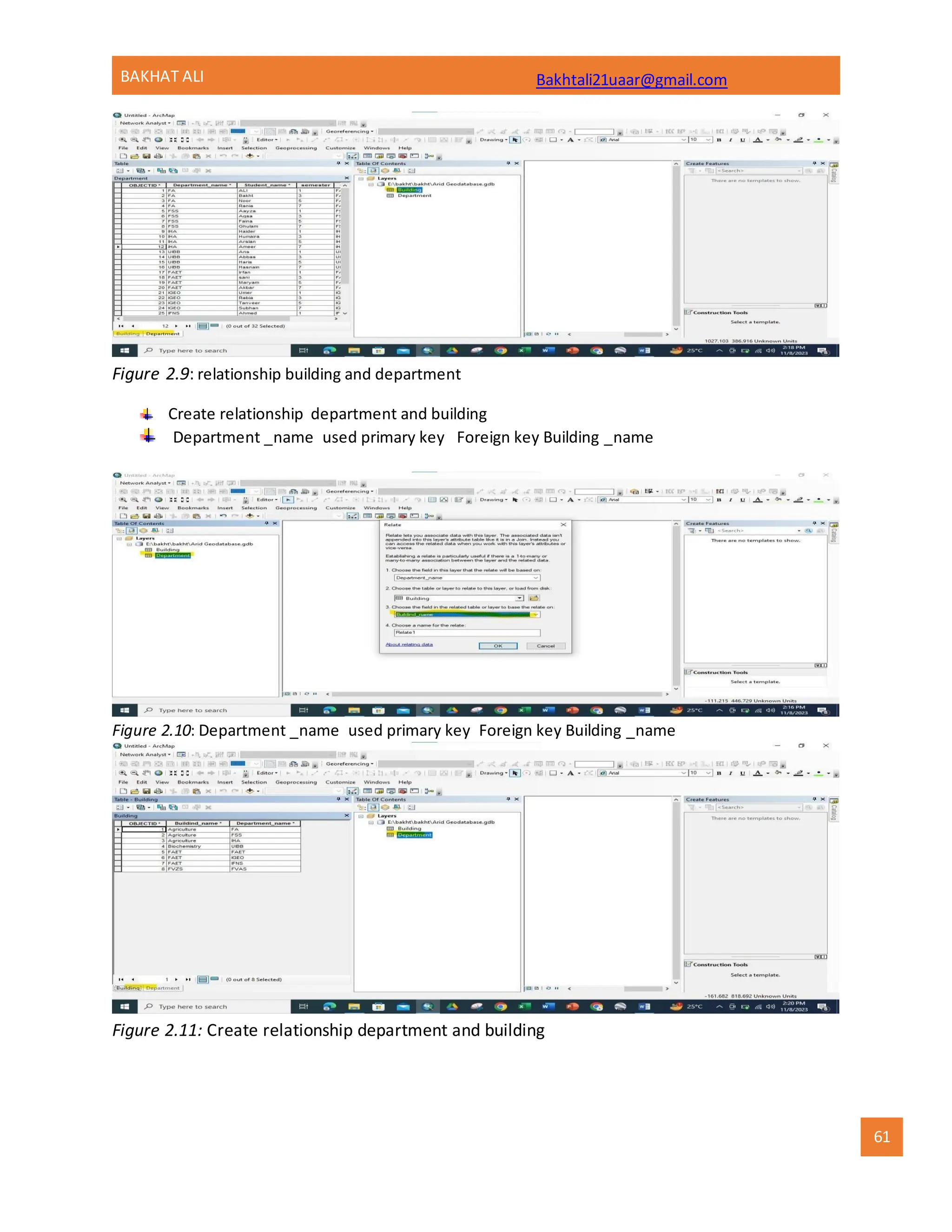The width and height of the screenshot is (952, 1232).
Task: Click List By Source icon beside Relate dialog
Action: coord(132,531)
